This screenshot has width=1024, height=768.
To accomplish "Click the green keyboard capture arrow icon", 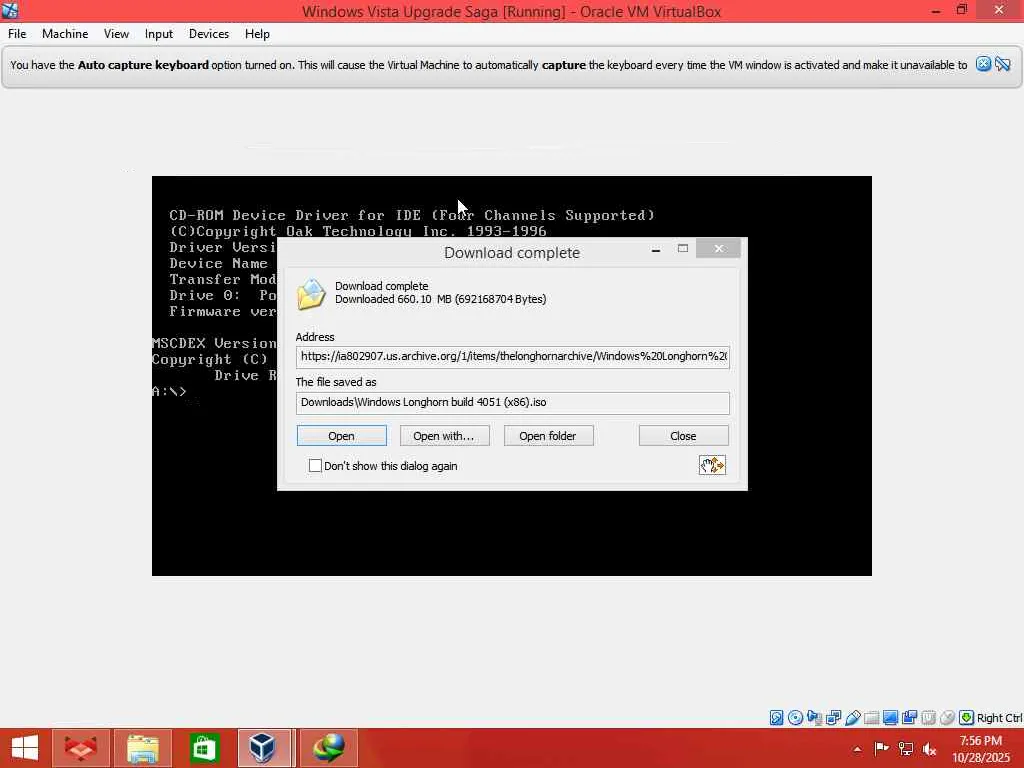I will pyautogui.click(x=967, y=718).
